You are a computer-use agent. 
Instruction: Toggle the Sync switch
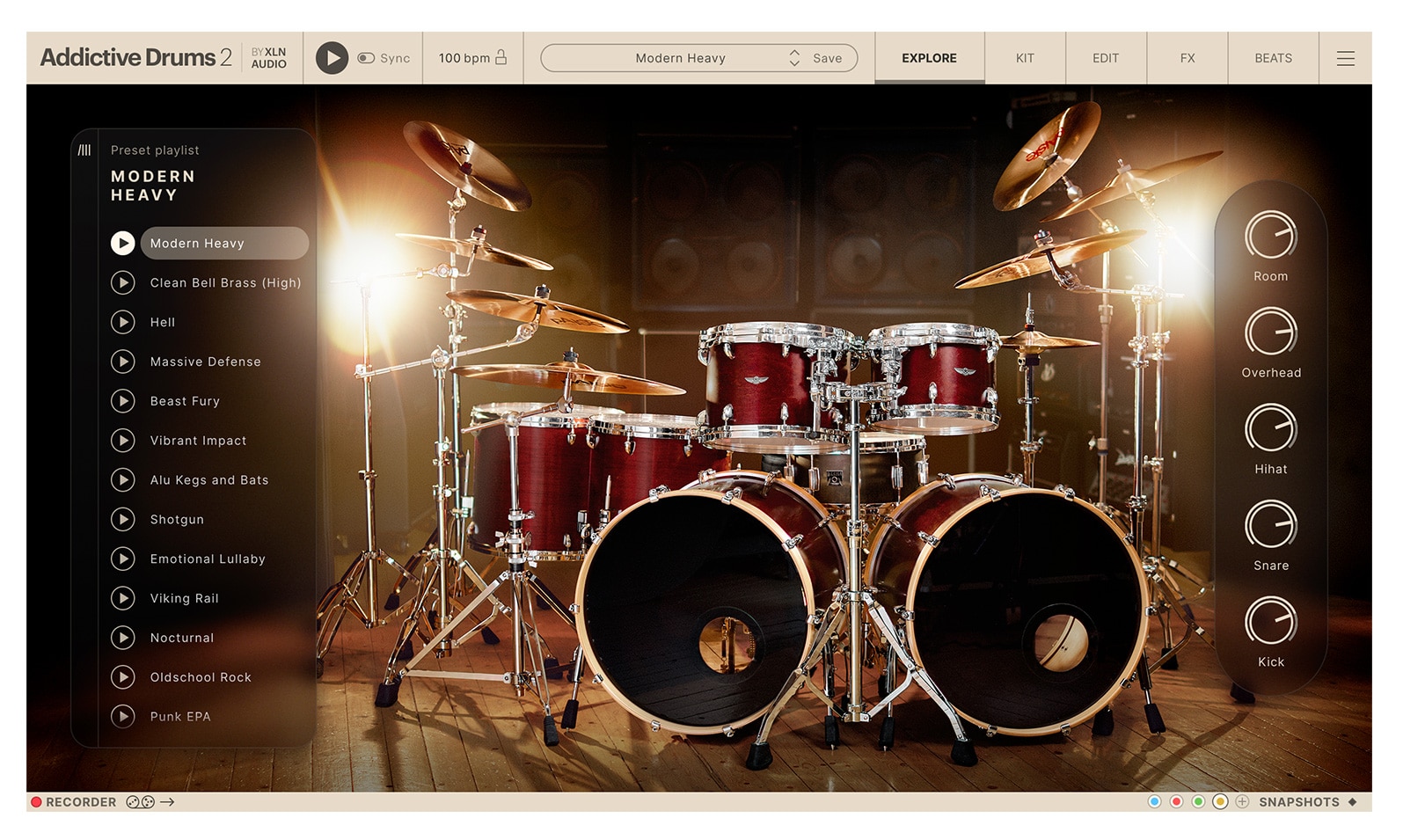[x=366, y=58]
